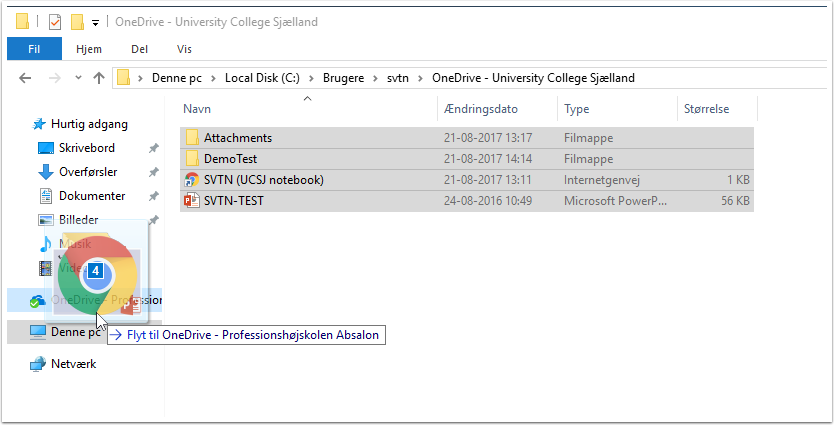Open the Hjem ribbon tab

(89, 49)
